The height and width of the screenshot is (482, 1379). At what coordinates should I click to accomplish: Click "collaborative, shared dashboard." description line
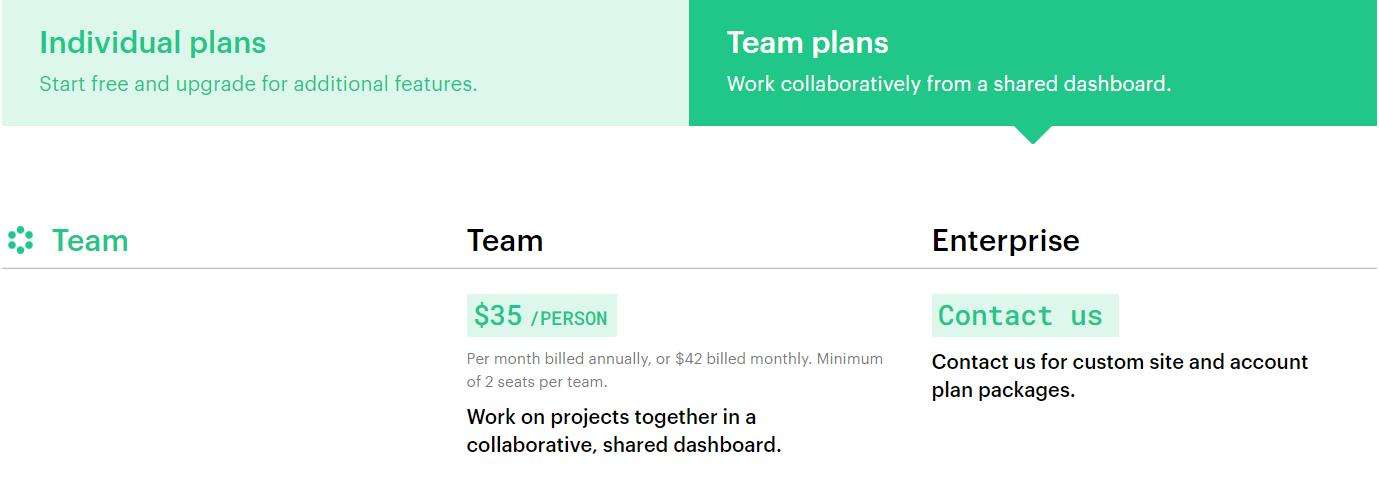623,445
